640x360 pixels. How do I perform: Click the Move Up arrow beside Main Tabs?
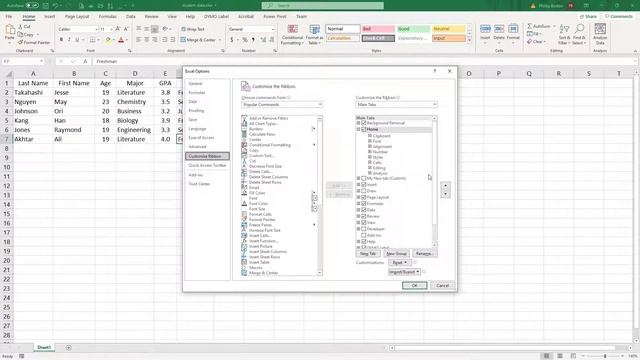tap(445, 186)
